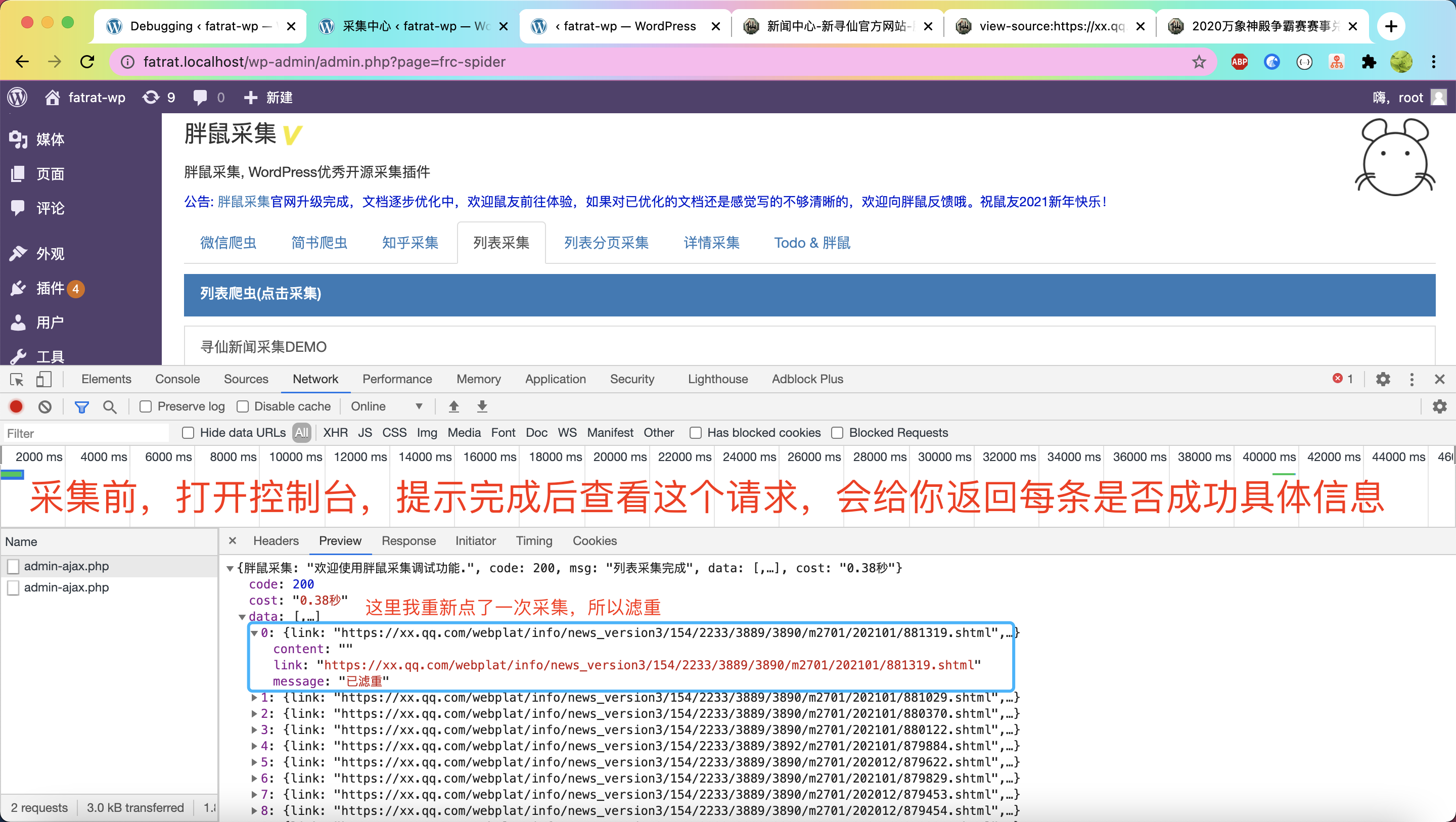
Task: Select second admin-ajax.php request row
Action: pos(109,587)
